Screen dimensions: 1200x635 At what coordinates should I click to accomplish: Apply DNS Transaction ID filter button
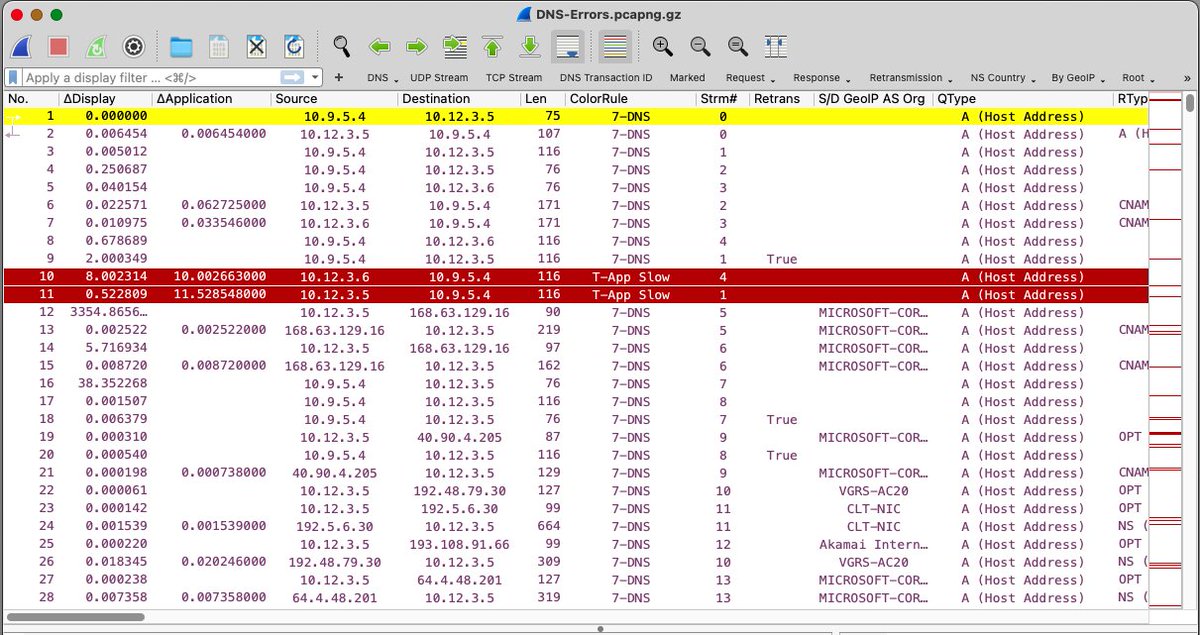pos(606,77)
